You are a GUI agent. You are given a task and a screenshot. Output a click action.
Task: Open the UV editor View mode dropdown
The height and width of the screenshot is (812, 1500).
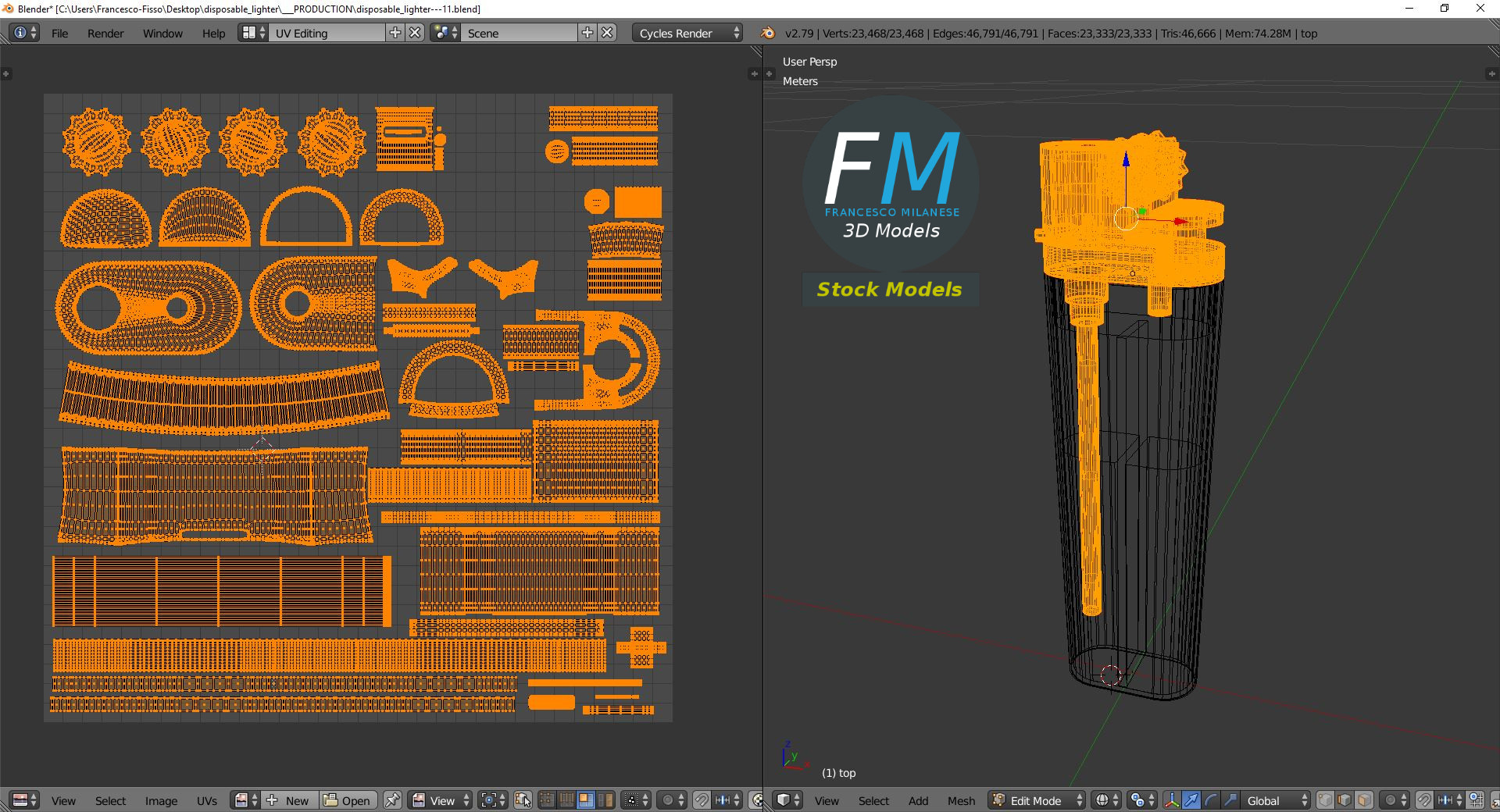440,800
